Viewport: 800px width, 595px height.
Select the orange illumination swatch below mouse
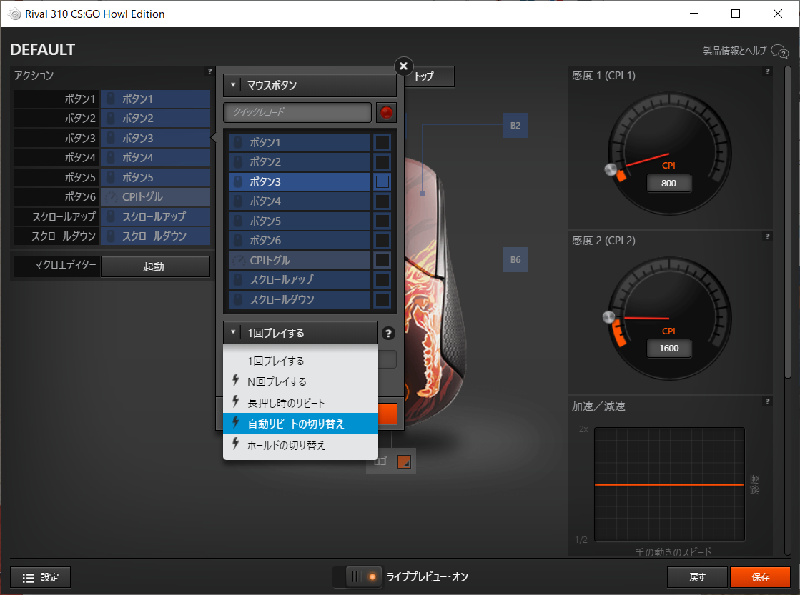(404, 462)
